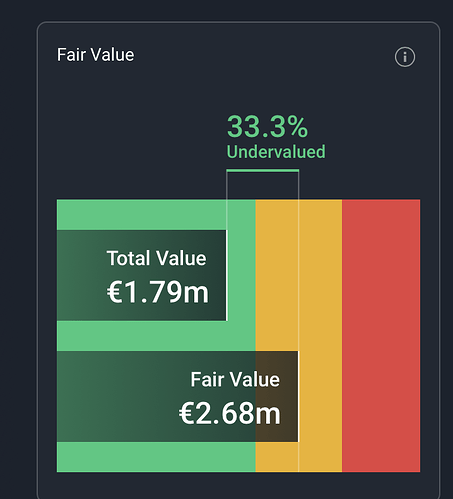Click the green bracket line above chart

pyautogui.click(x=263, y=171)
